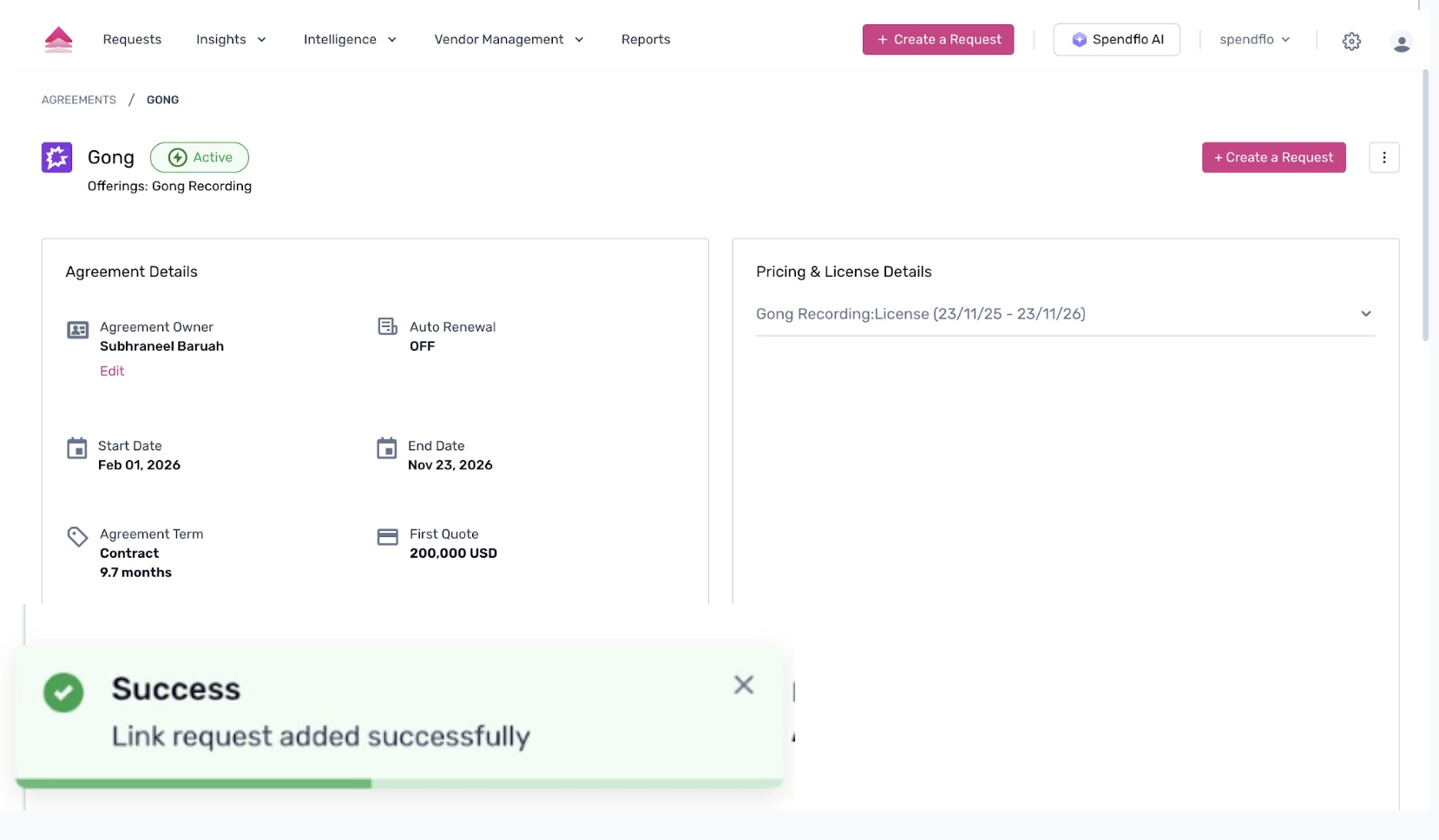Click the Auto Renewal document icon

(x=387, y=327)
